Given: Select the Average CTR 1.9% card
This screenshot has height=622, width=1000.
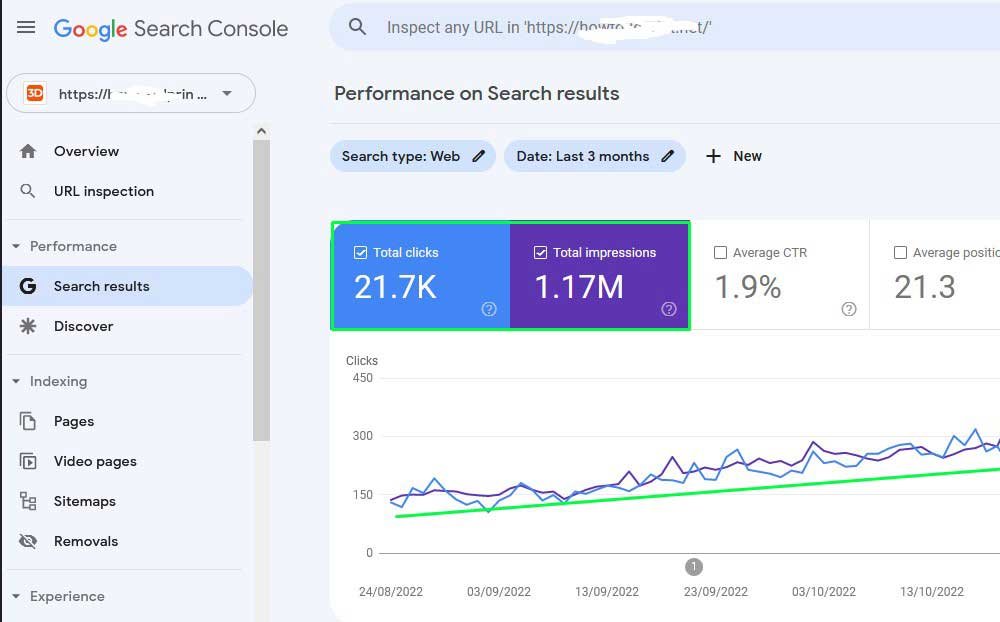Looking at the screenshot, I should tap(780, 275).
